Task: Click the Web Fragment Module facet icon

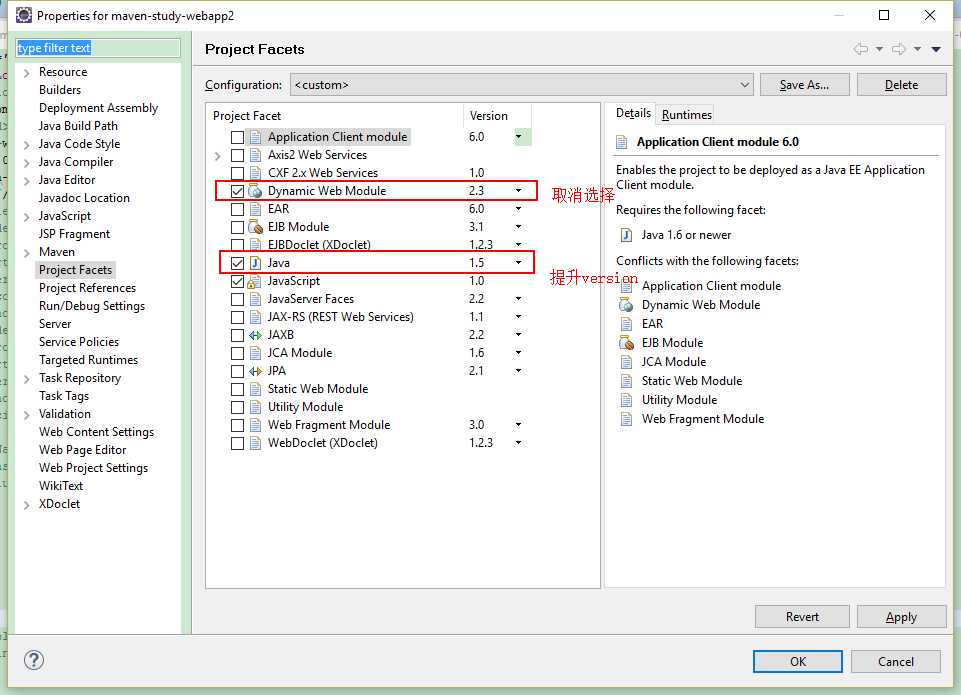Action: tap(255, 425)
